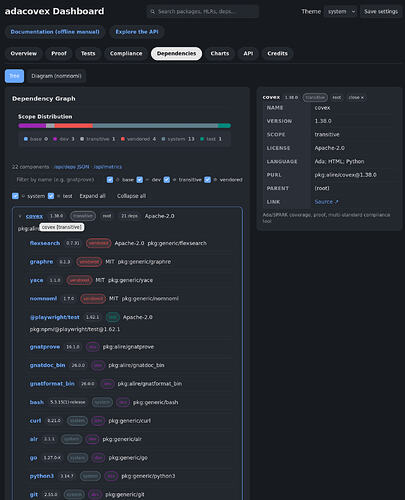Viewport: 405px width, 500px height.
Task: Expand all dependency nodes
Action: pos(93,196)
